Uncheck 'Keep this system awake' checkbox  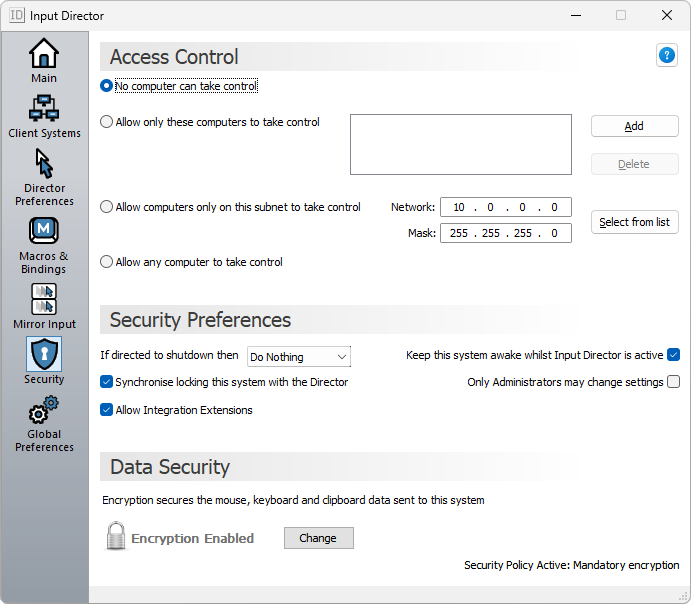click(x=673, y=355)
